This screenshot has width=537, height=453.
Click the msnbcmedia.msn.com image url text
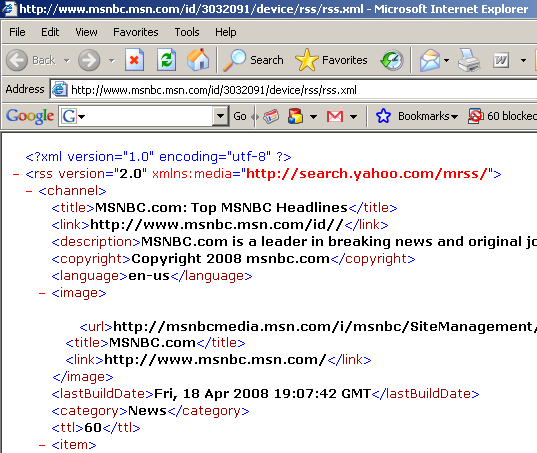[325, 326]
